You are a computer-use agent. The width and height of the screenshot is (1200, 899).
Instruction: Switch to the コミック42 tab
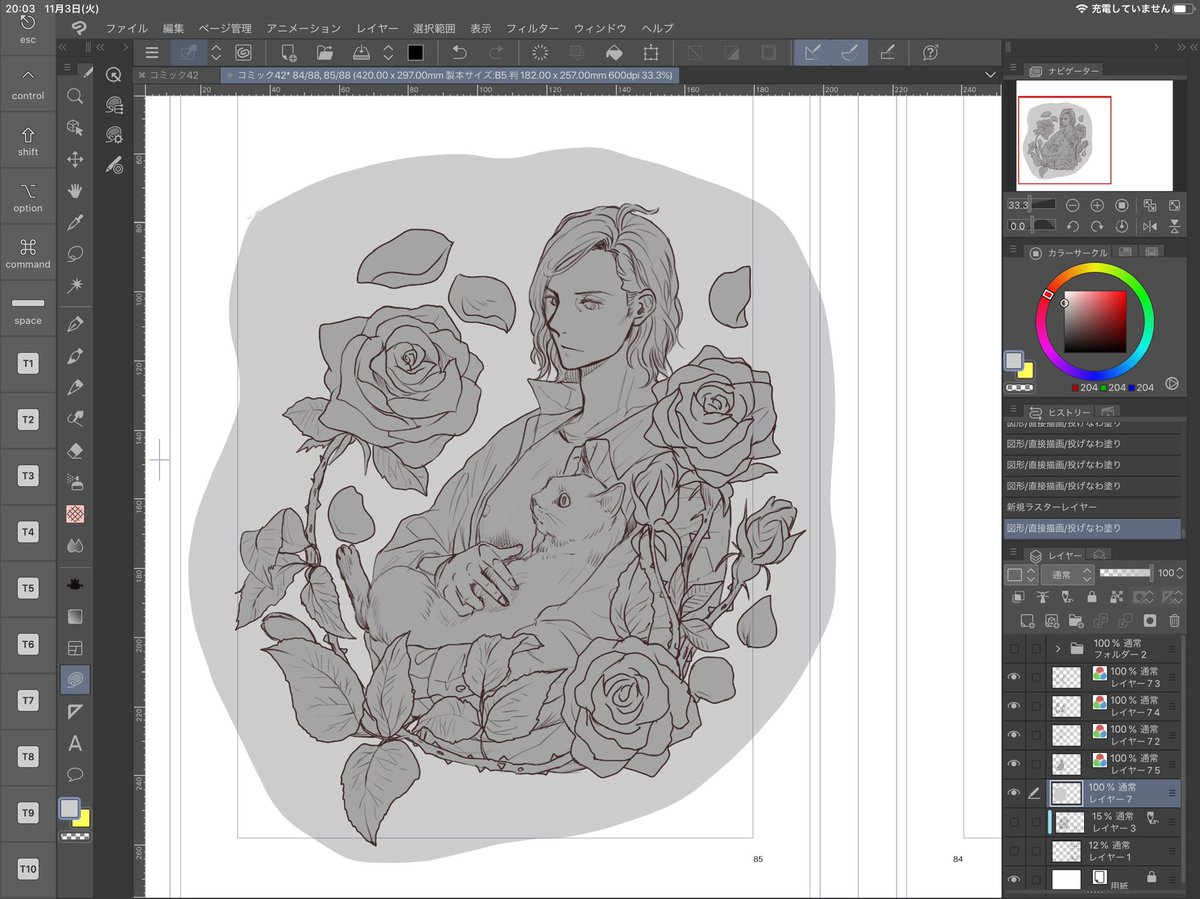pyautogui.click(x=170, y=75)
